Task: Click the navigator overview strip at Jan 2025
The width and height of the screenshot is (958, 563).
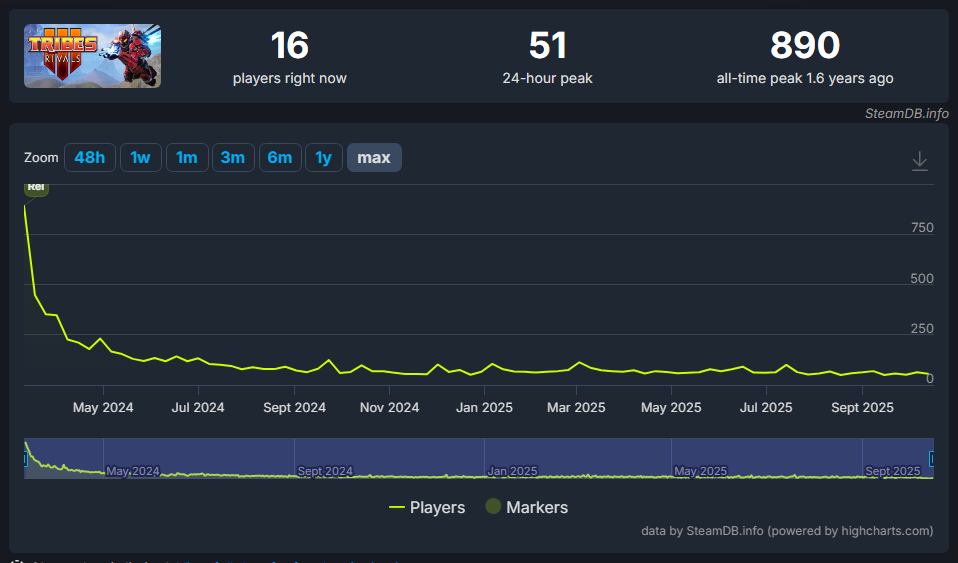Action: (x=512, y=471)
